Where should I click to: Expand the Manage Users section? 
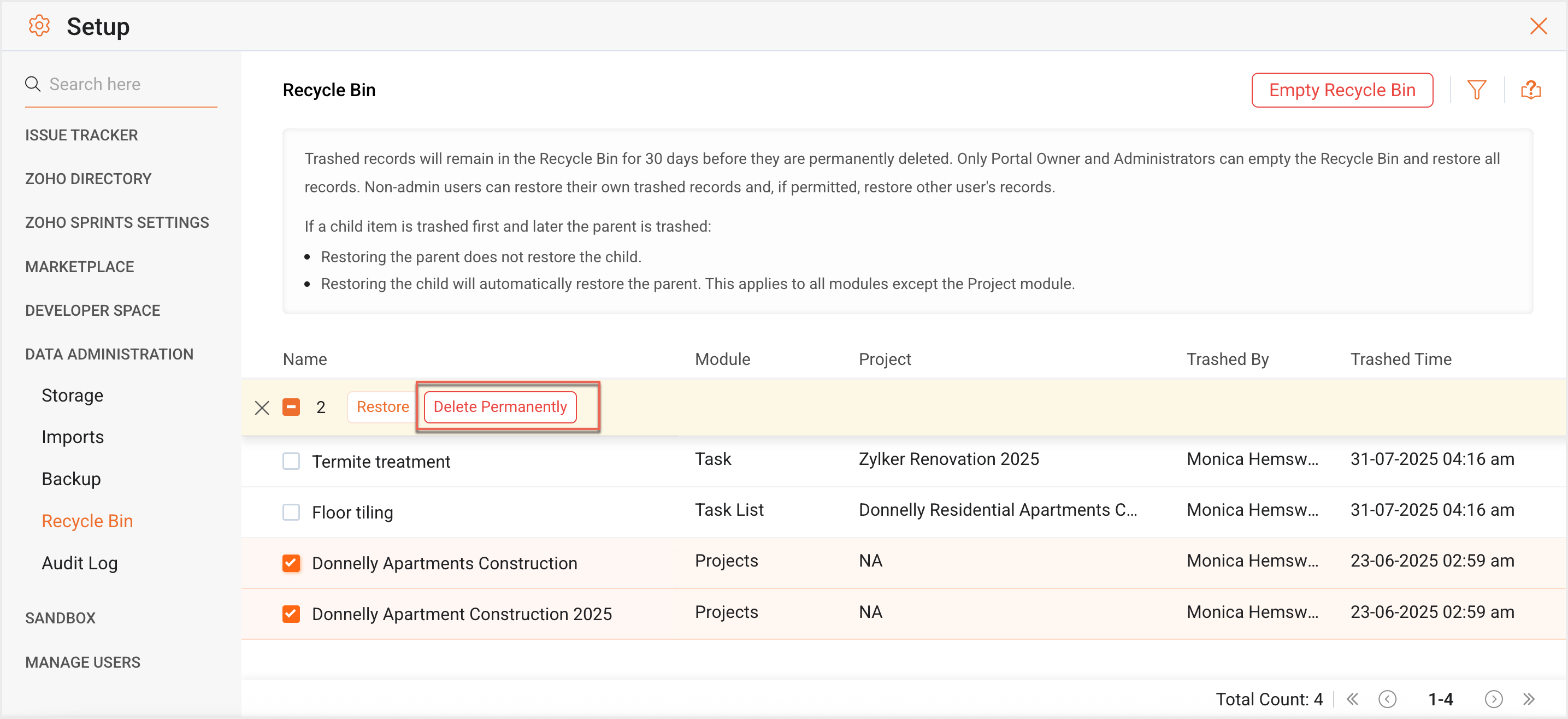[x=83, y=662]
